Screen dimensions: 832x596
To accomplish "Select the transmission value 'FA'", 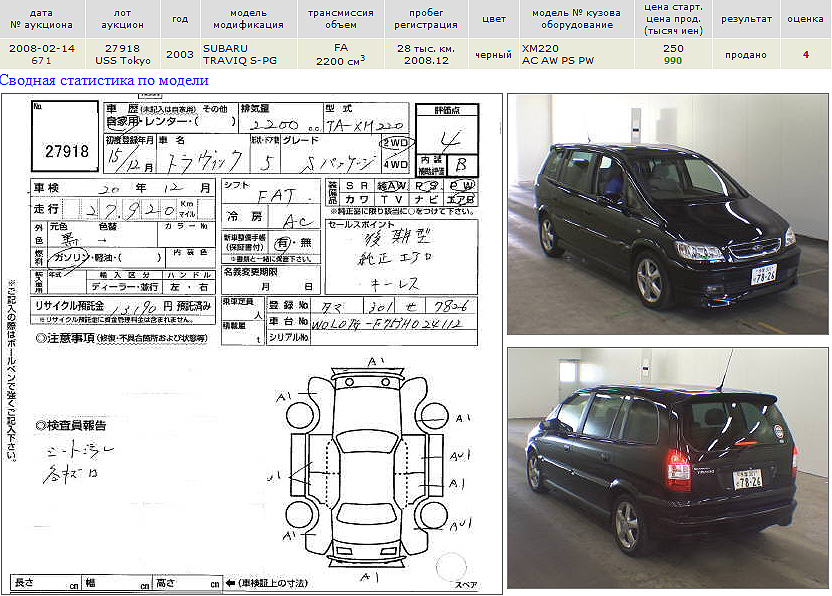I will click(341, 48).
